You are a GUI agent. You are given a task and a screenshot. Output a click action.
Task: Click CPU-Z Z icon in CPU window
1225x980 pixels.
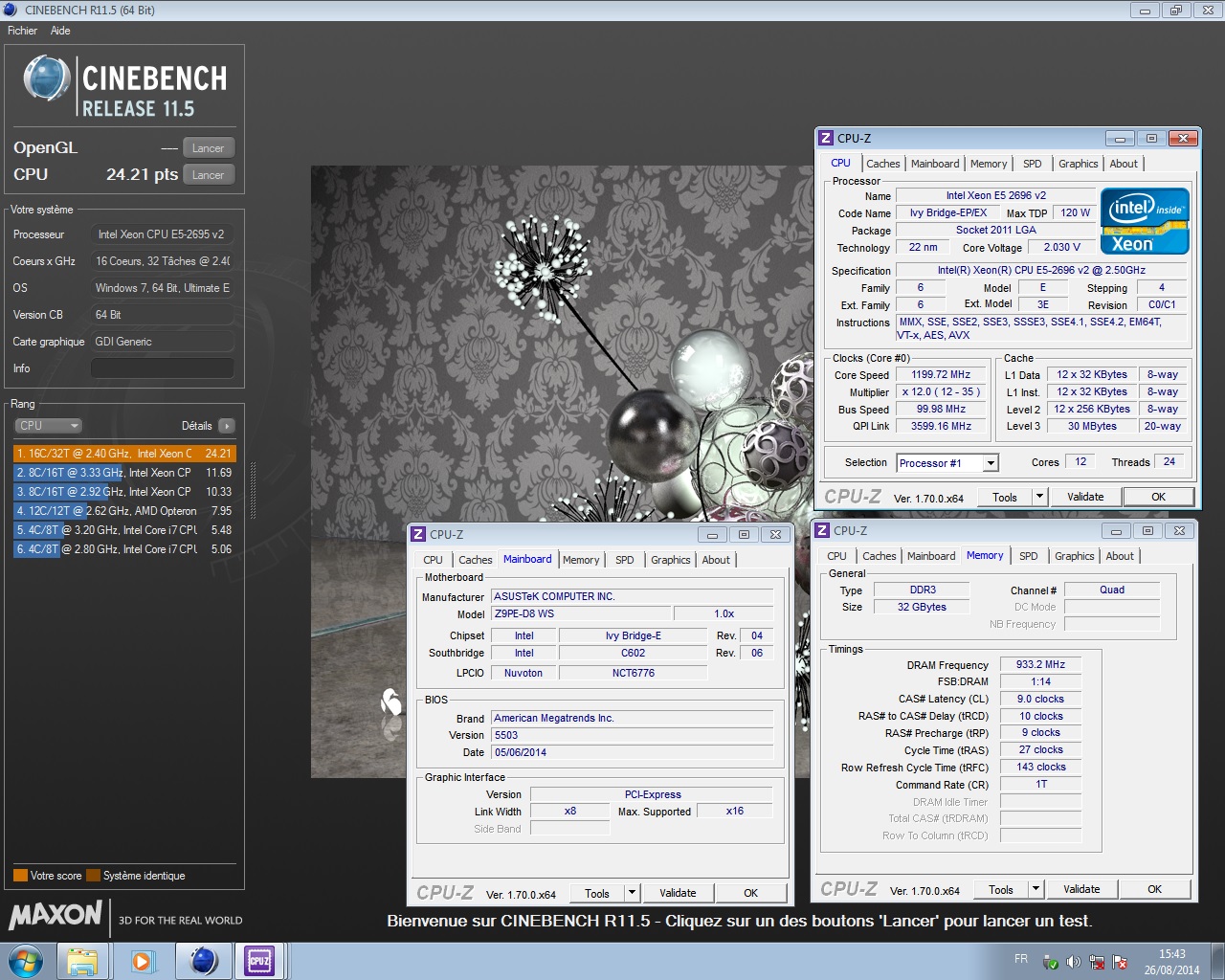click(826, 139)
